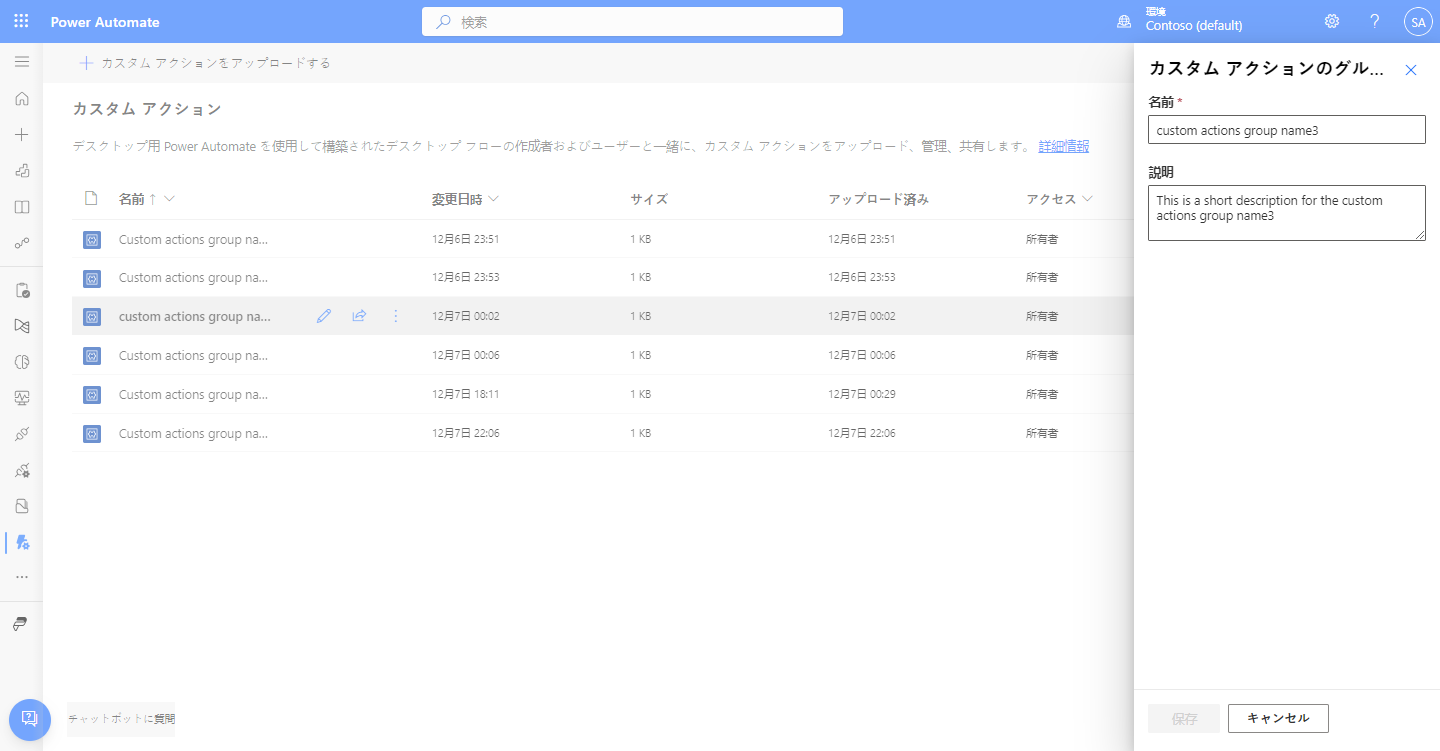Click the bold selected row name
This screenshot has width=1440, height=751.
(195, 316)
